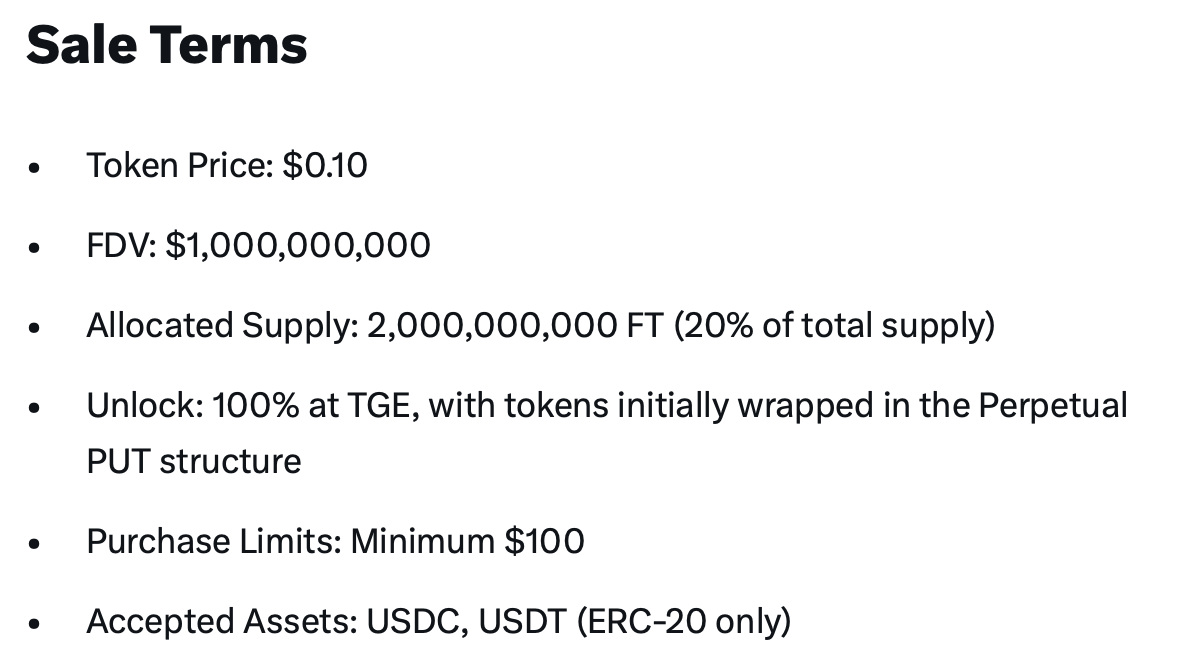Click the $1,000,000,000 FDV value
Viewport: 1178px width, 668px height.
(x=298, y=245)
